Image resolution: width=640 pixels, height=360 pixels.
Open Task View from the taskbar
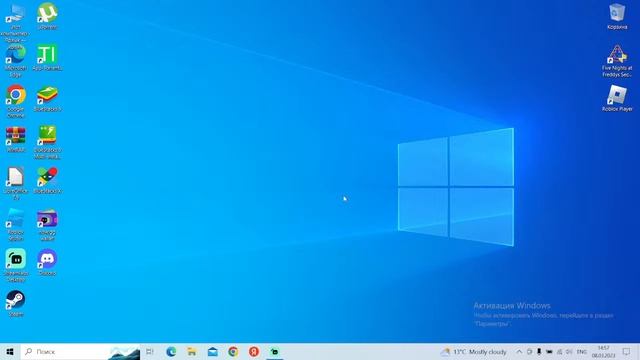(x=150, y=351)
